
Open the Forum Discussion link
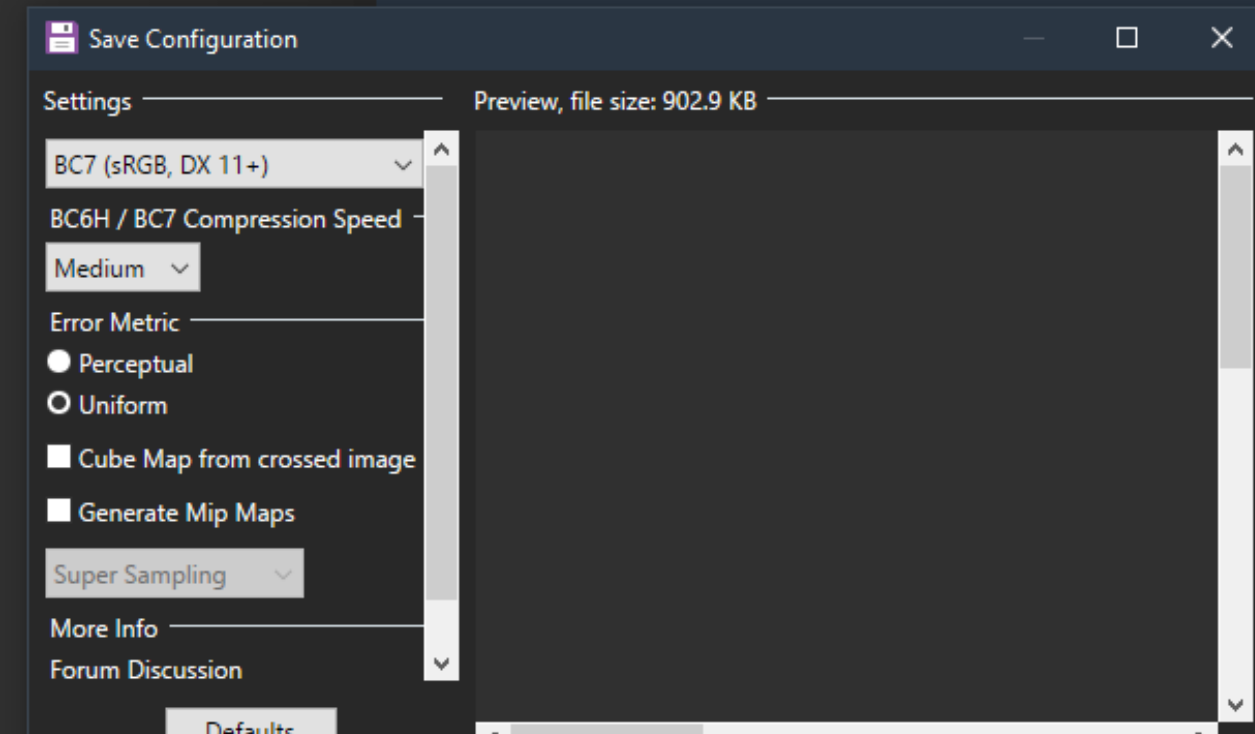tap(146, 670)
